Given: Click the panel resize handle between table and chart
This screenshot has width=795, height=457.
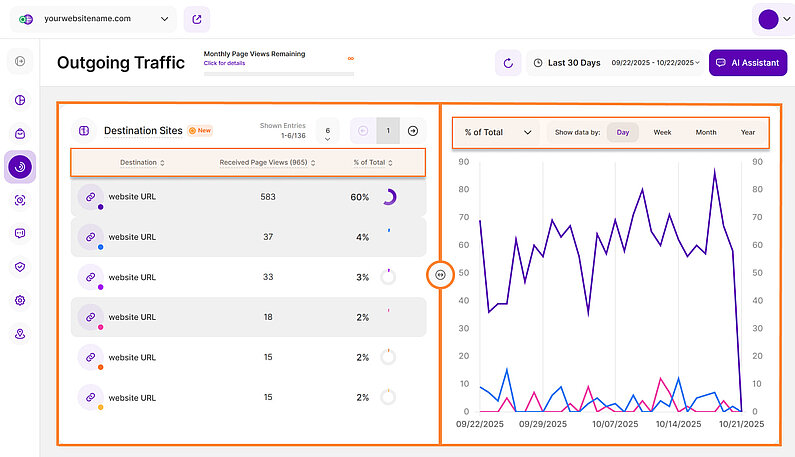Looking at the screenshot, I should tap(440, 274).
